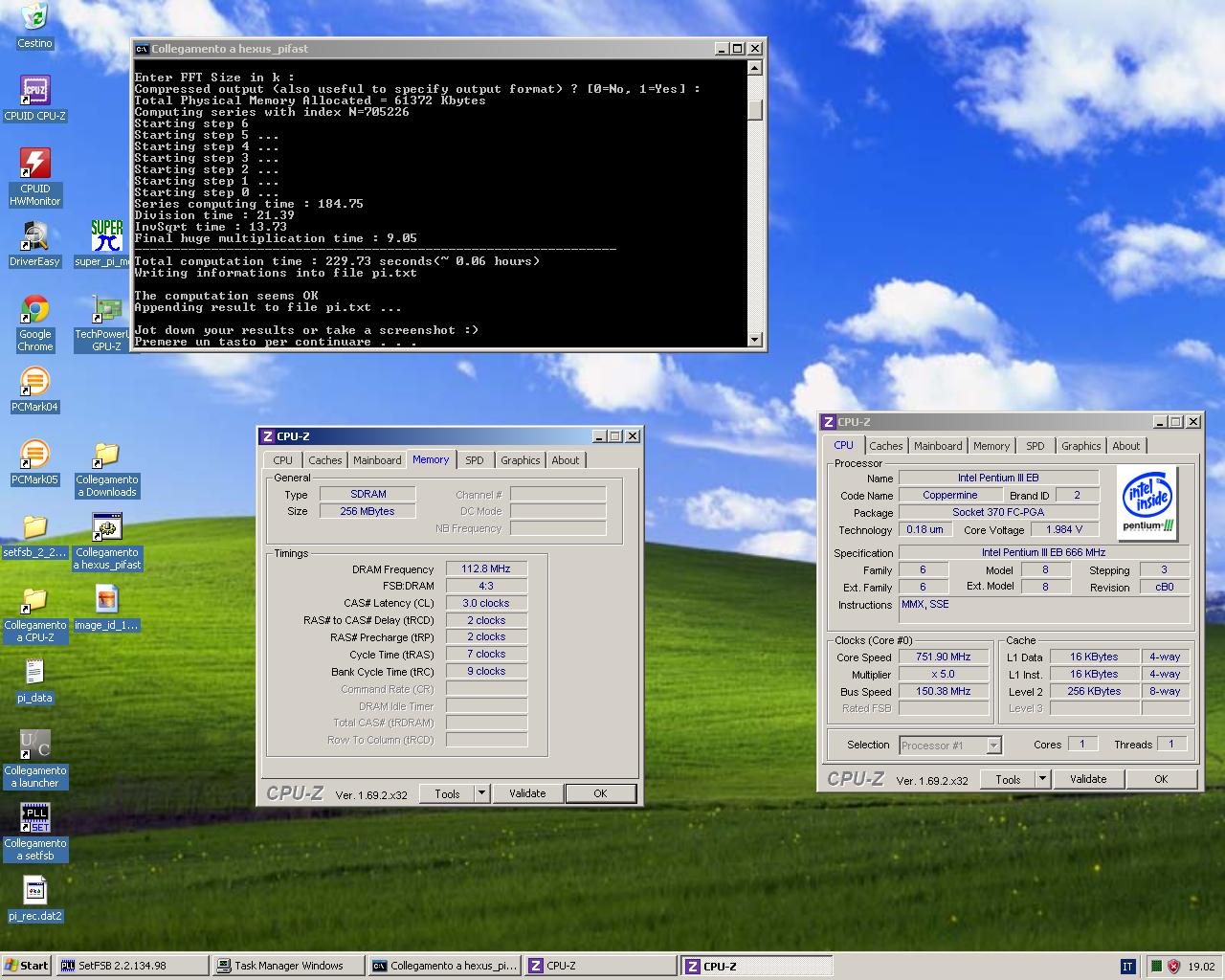Screen dimensions: 1225x980
Task: Select the setfsb_2_2 folder icon
Action: coord(34,536)
